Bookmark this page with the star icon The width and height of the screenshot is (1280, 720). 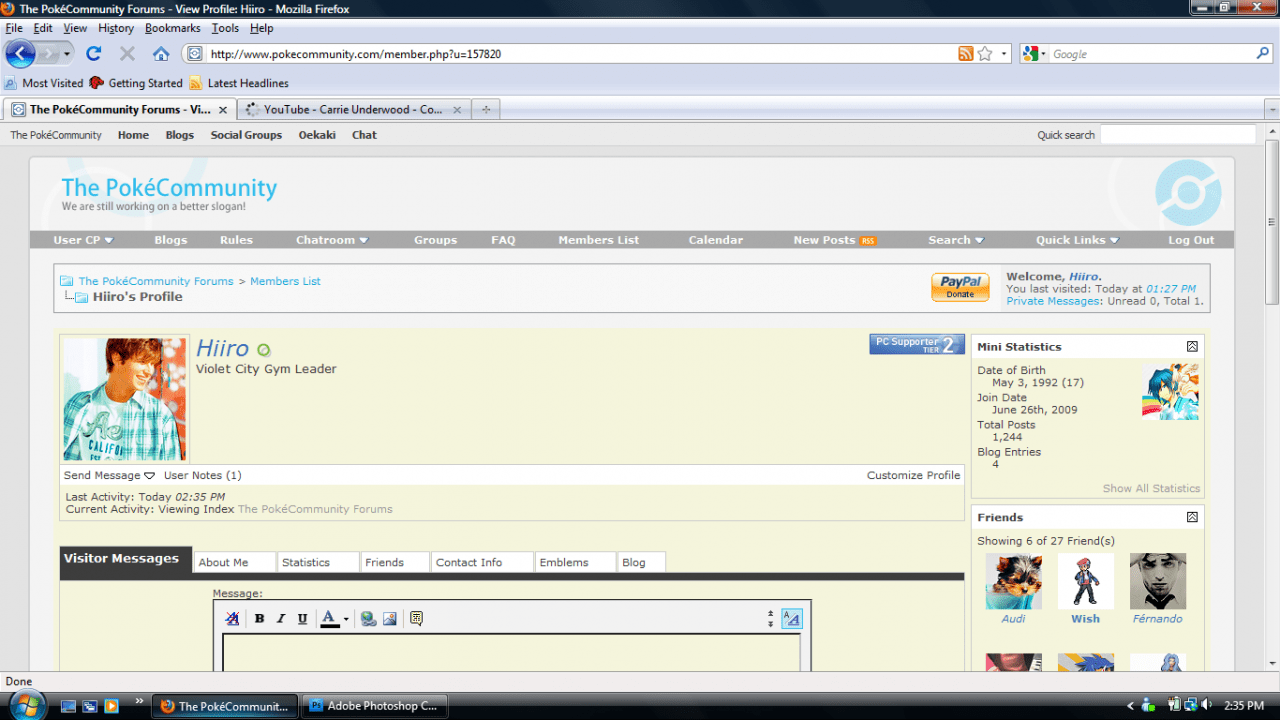pos(985,54)
